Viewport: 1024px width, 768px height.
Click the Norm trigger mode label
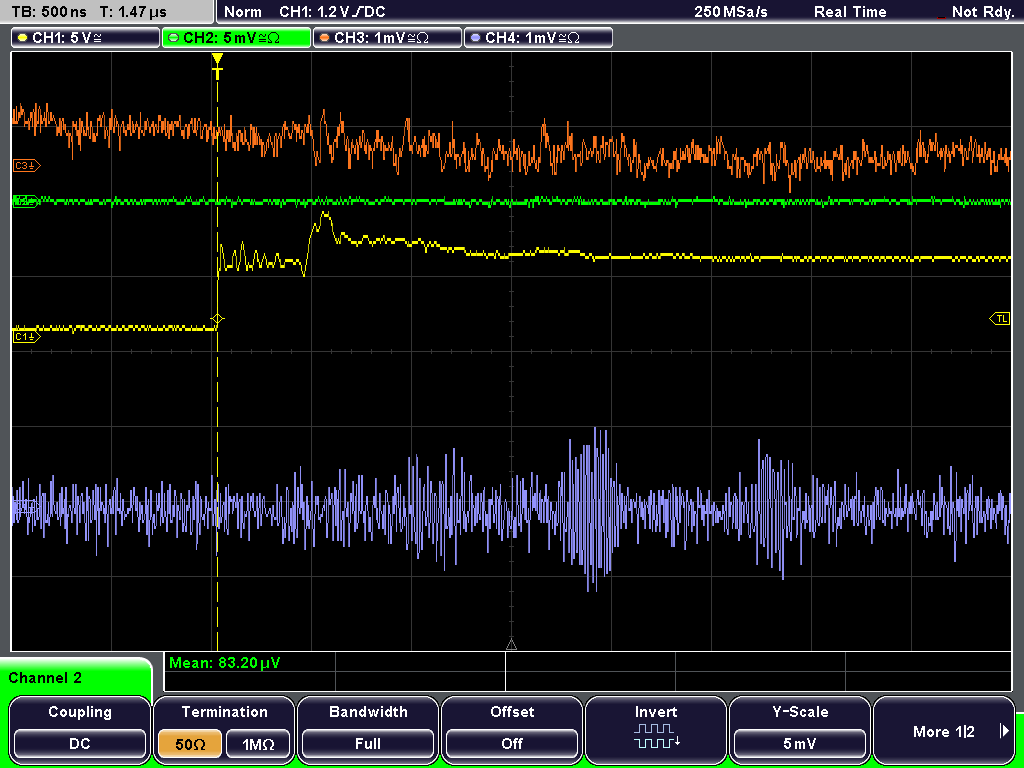click(x=242, y=12)
